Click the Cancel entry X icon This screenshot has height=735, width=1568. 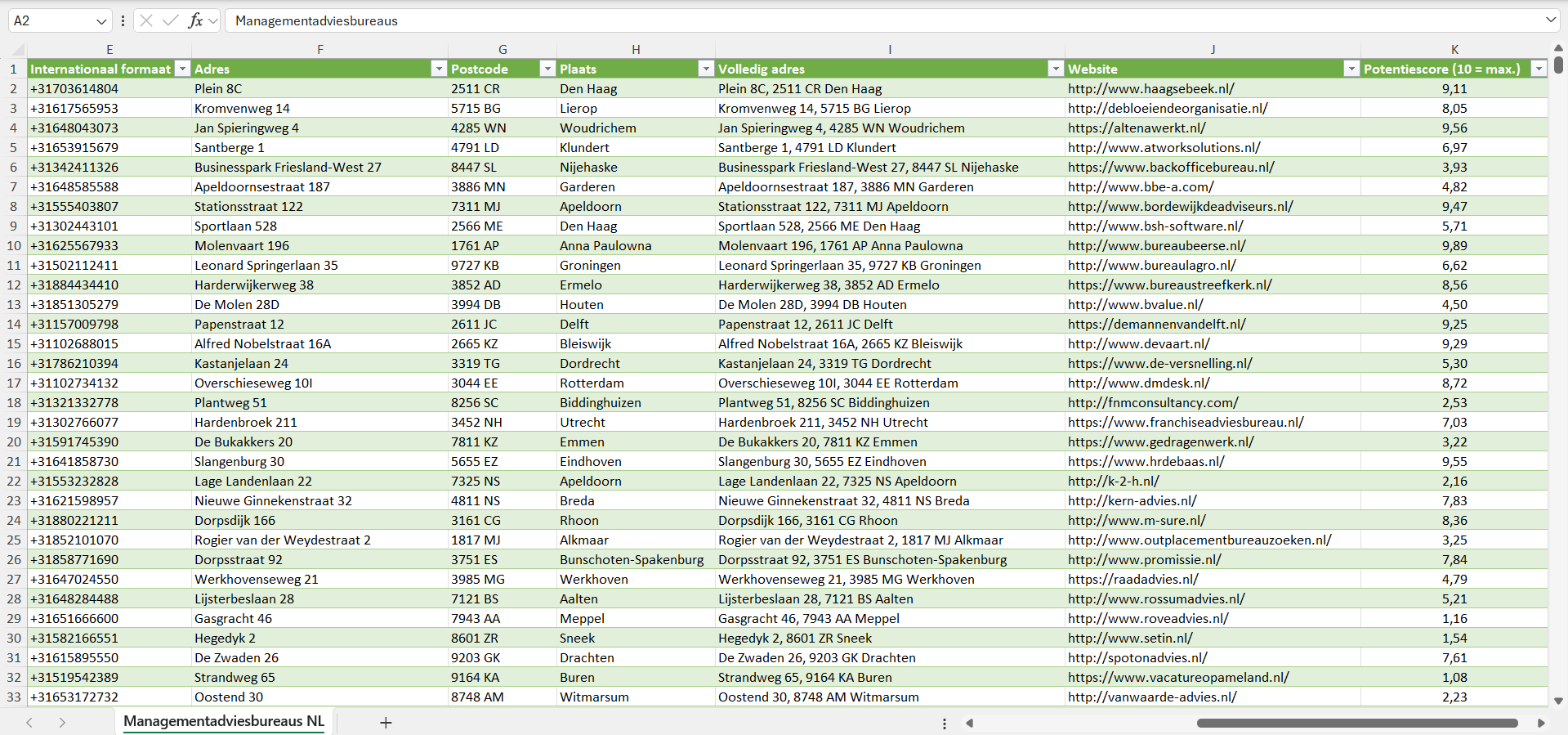pos(146,20)
